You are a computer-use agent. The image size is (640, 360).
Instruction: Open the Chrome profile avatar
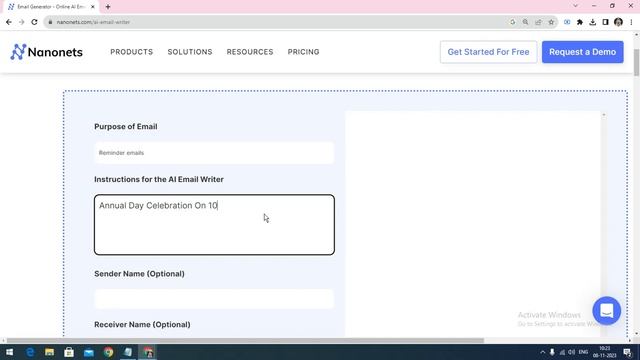pyautogui.click(x=618, y=22)
